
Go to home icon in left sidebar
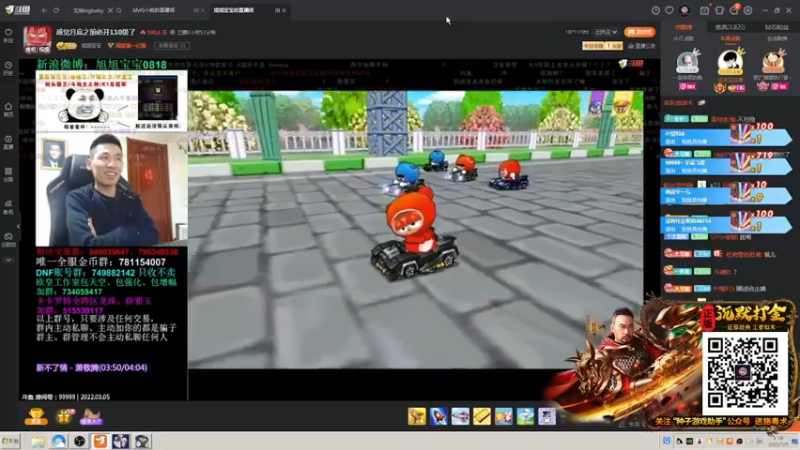[8, 109]
